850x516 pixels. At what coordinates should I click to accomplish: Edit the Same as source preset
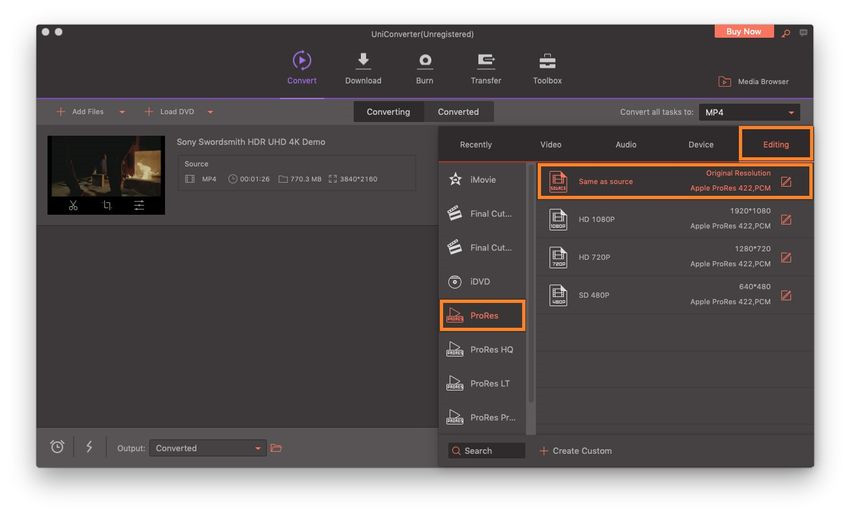pos(786,182)
